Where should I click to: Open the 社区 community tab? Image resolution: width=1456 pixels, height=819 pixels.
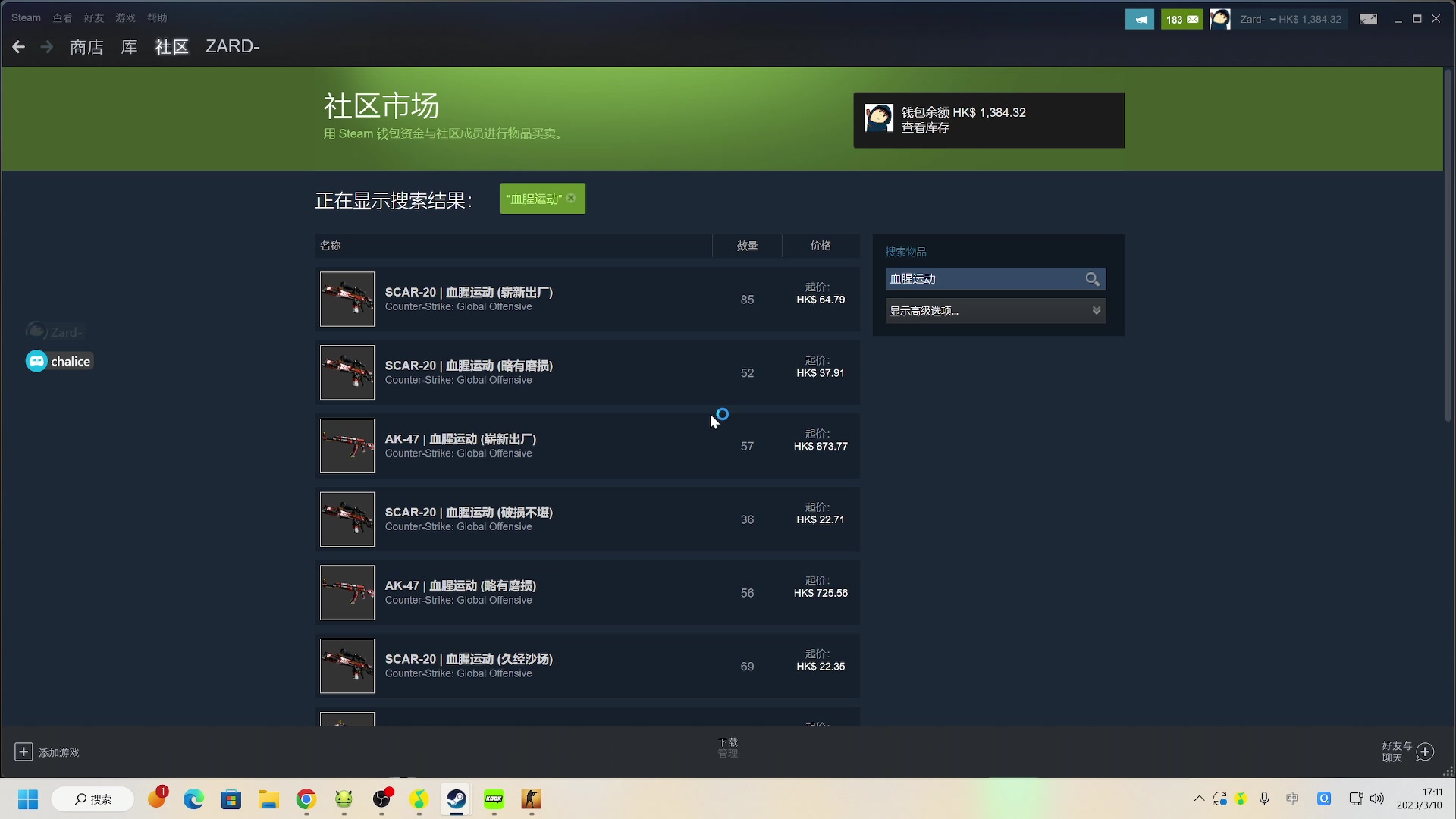[171, 47]
